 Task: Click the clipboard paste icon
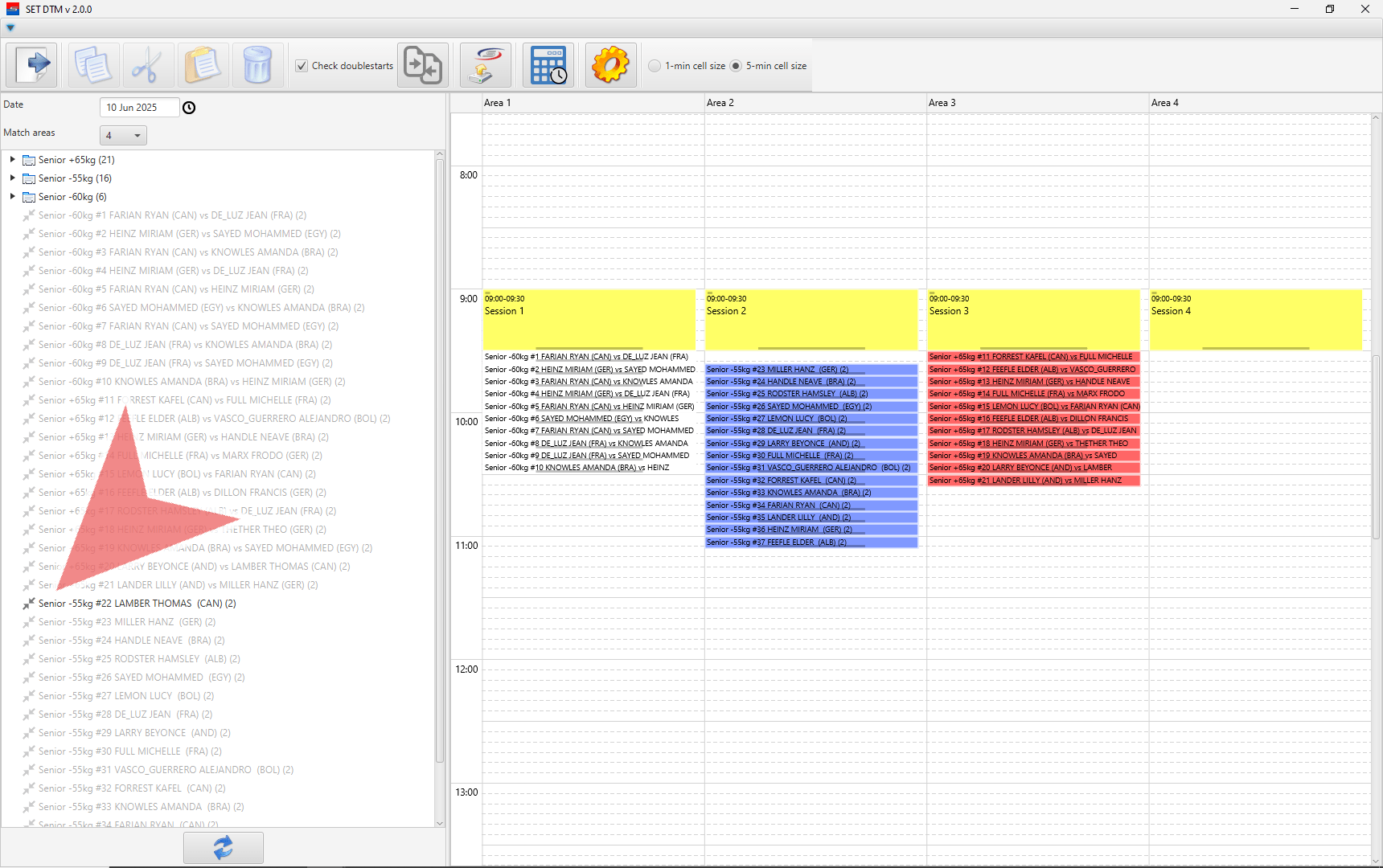click(x=202, y=65)
